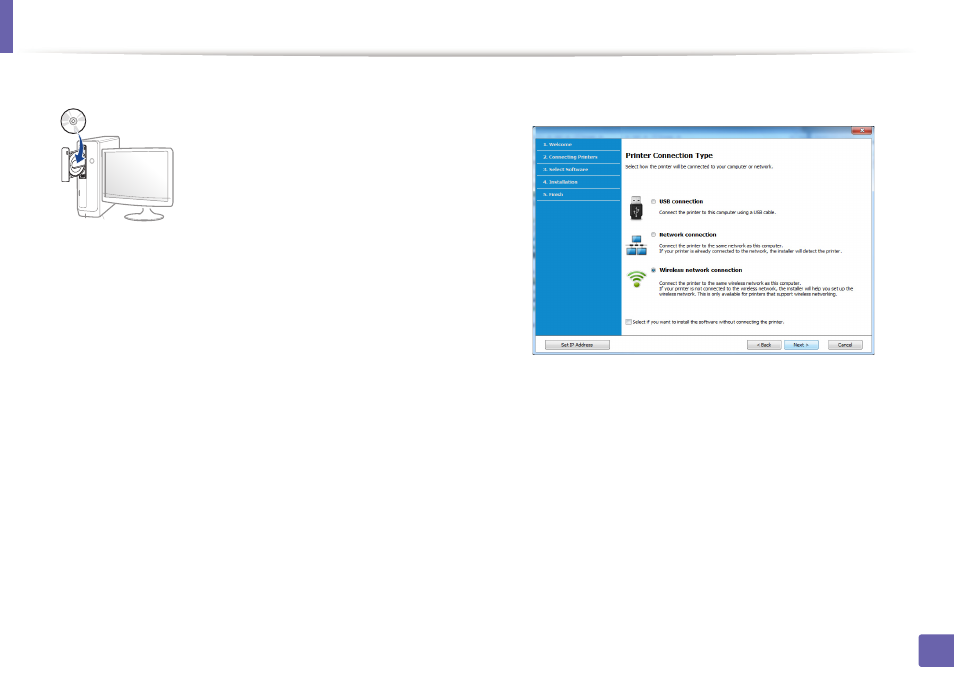Click the green Wi-Fi signal icon
954x674 pixels.
coord(636,279)
